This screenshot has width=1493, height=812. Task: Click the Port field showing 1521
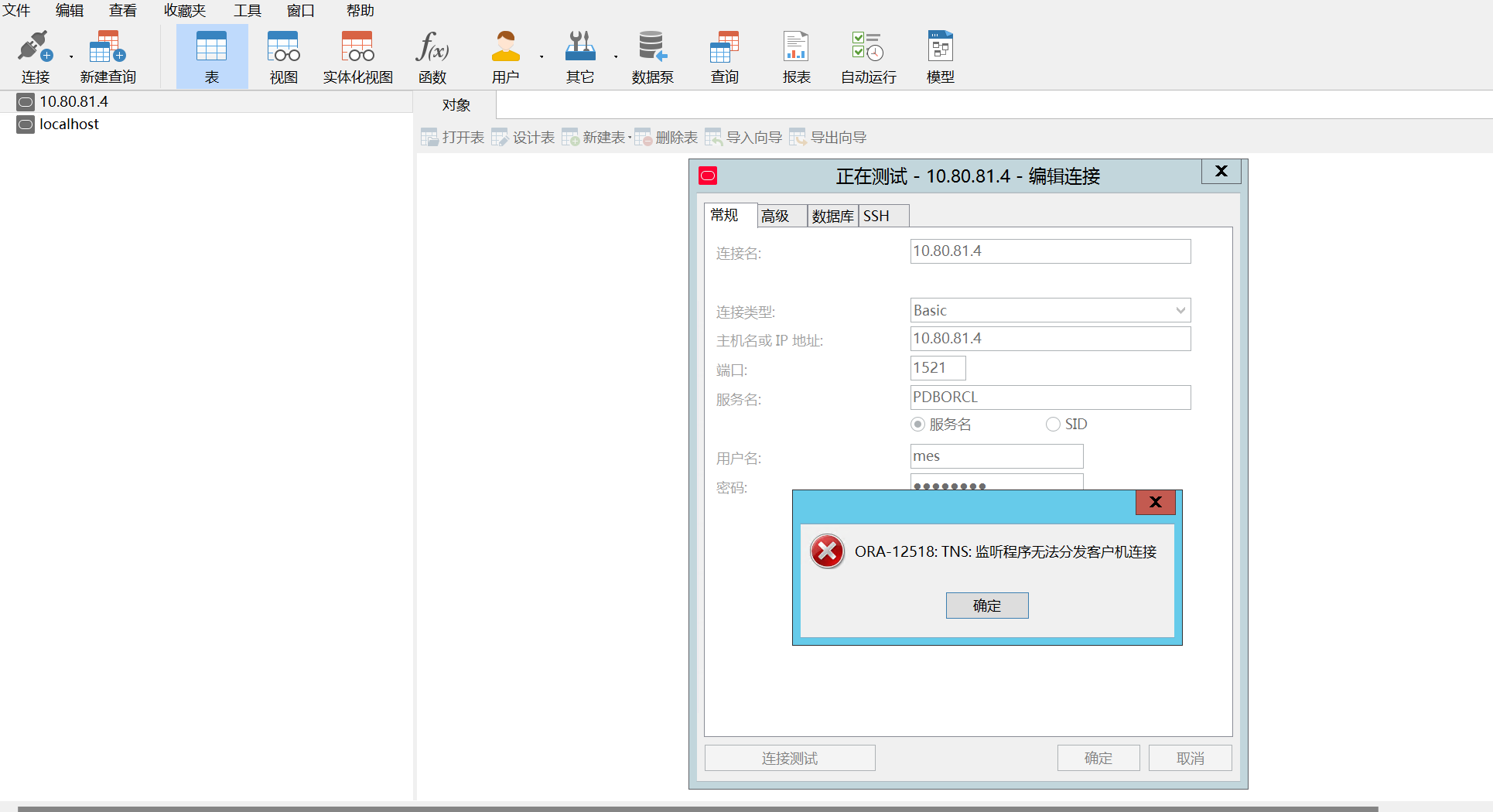coord(938,368)
